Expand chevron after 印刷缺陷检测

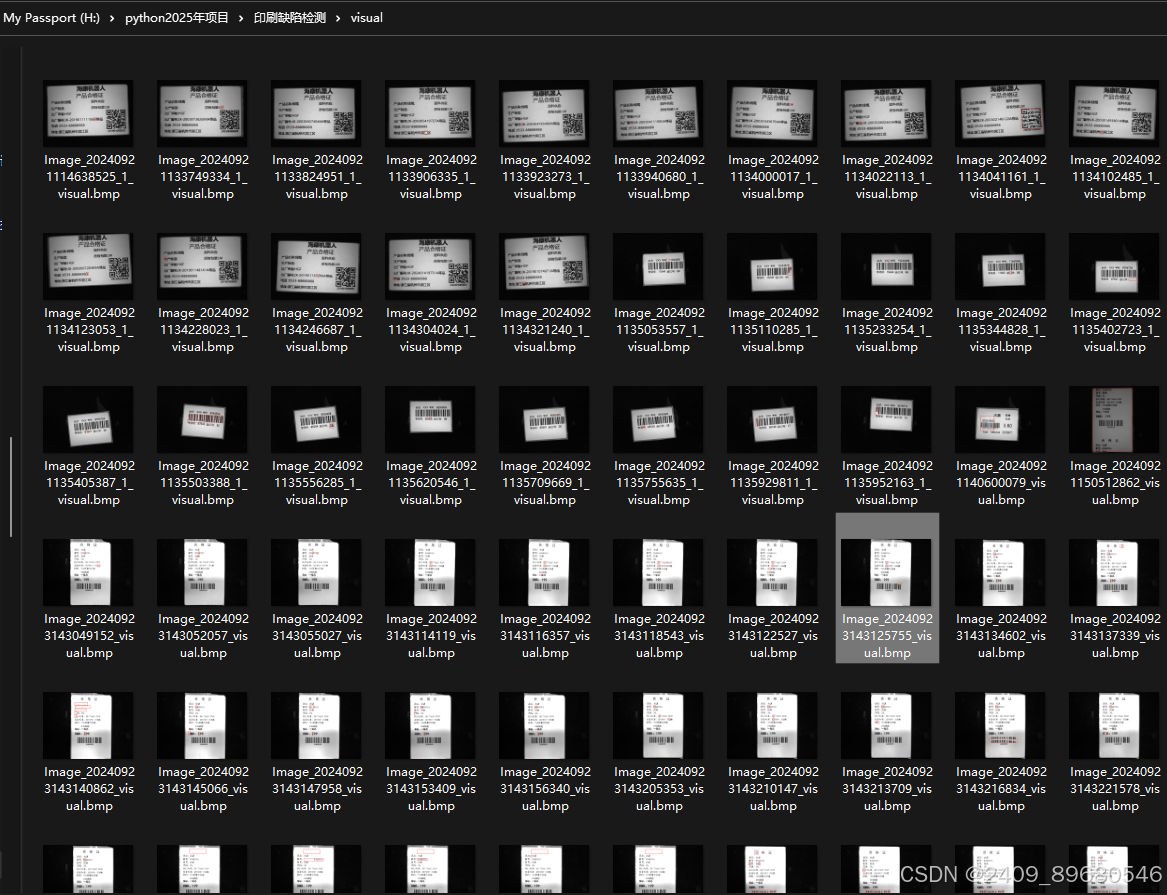[338, 18]
